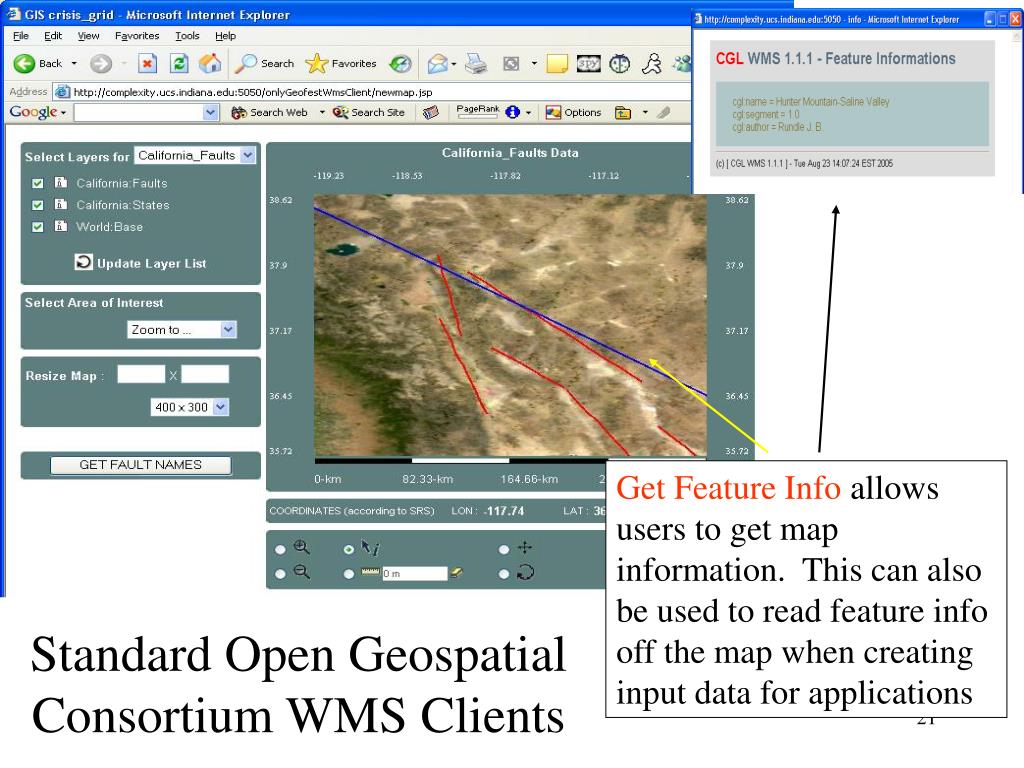The height and width of the screenshot is (768, 1024).
Task: Click the Update Layer List refresh icon
Action: (83, 262)
